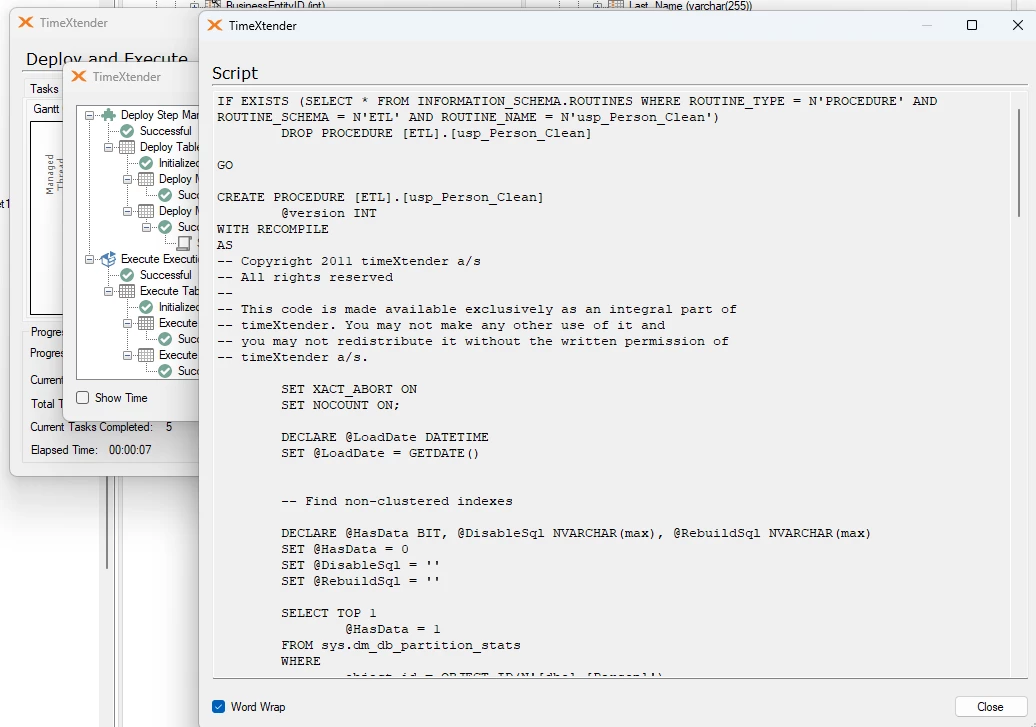Collapse the Deploy Step node
Screen dimensions: 1036x727
pos(89,115)
